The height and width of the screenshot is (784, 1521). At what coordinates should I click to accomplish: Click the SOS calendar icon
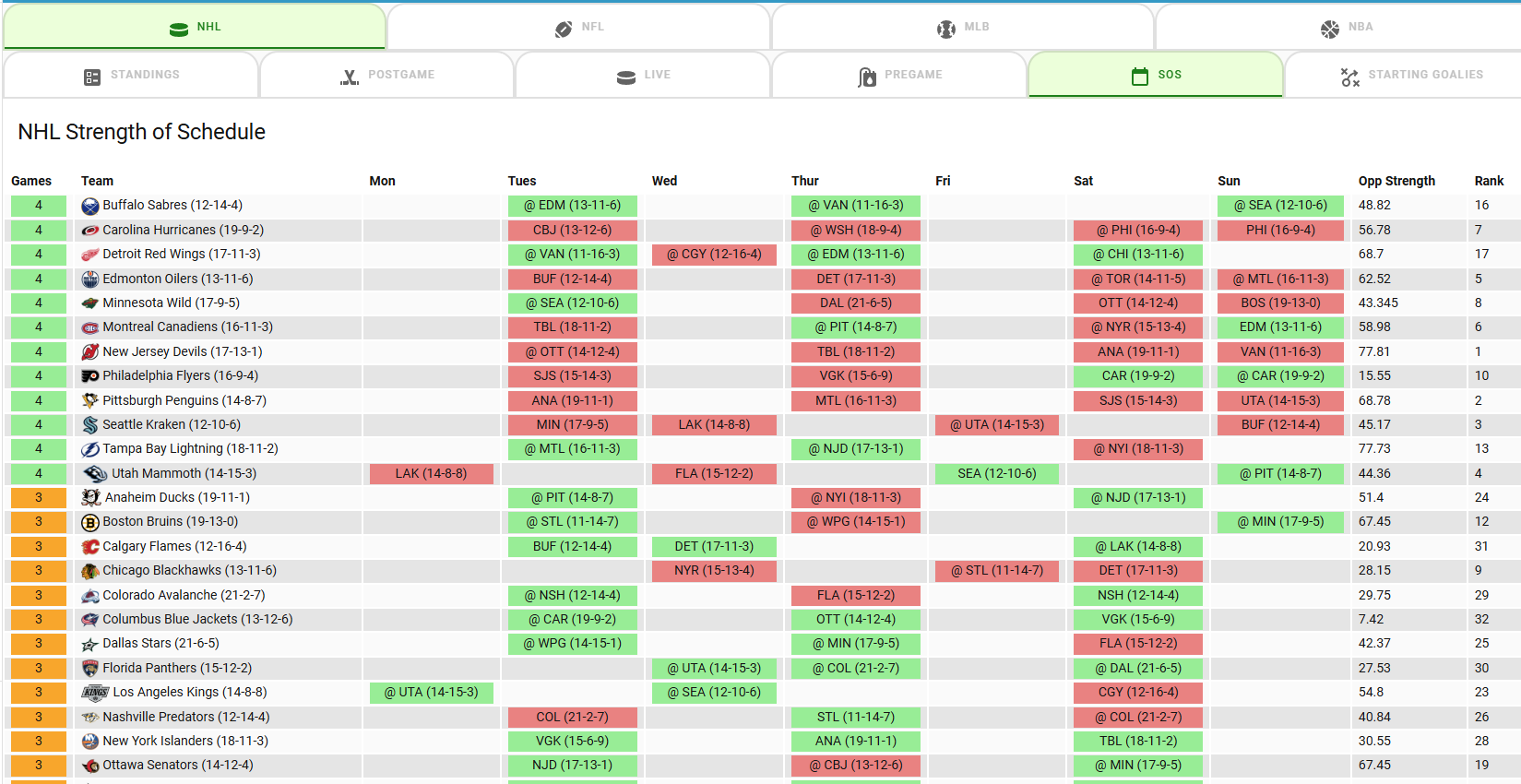[1140, 76]
